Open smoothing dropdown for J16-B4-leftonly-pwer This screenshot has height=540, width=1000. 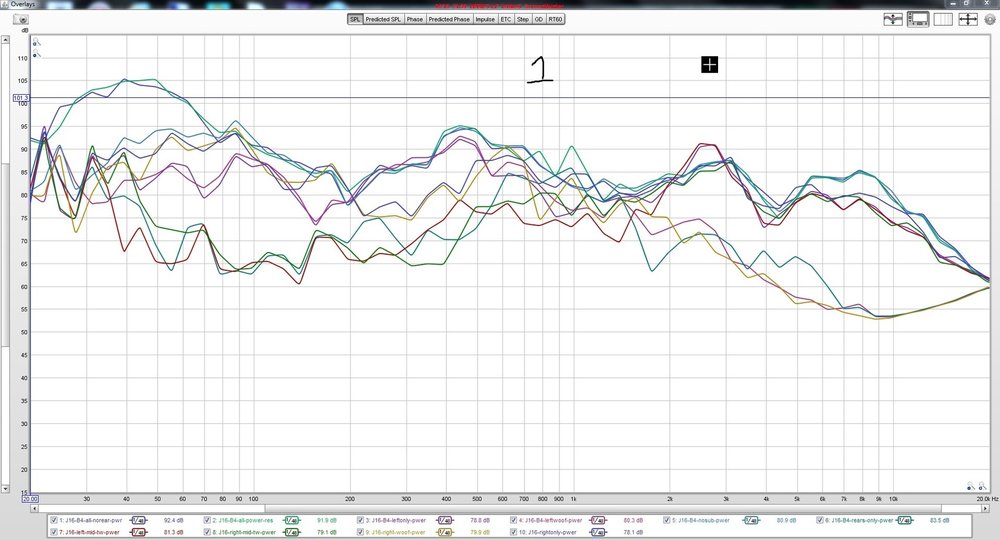(x=445, y=520)
